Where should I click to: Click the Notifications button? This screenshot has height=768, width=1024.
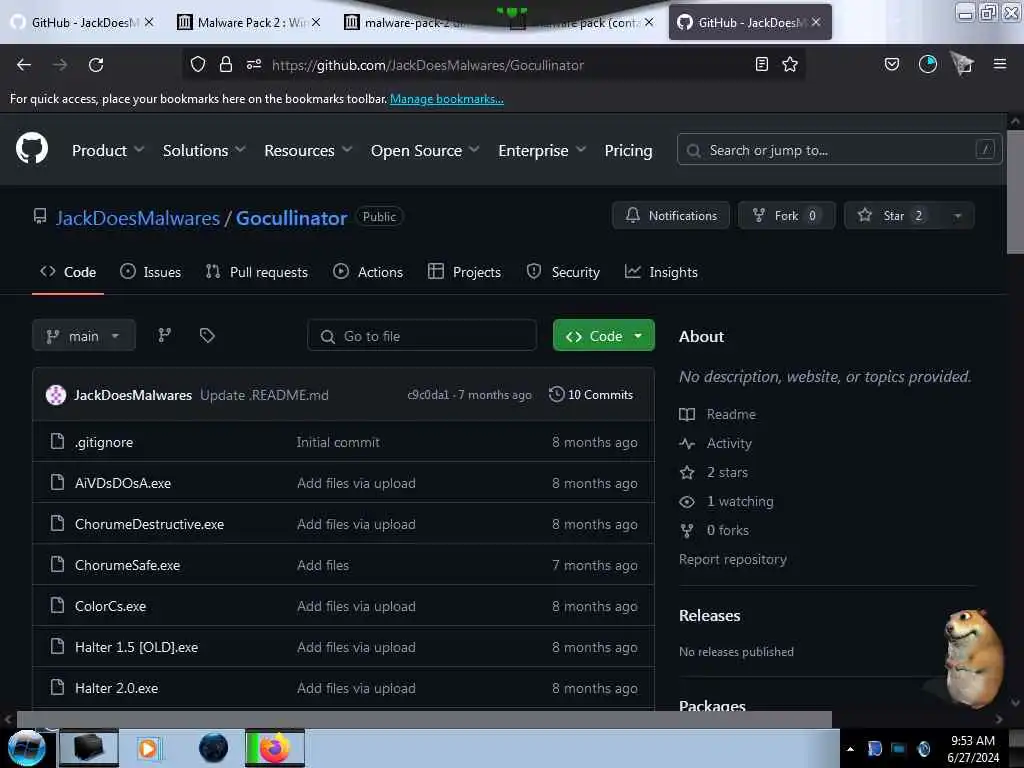(x=671, y=216)
